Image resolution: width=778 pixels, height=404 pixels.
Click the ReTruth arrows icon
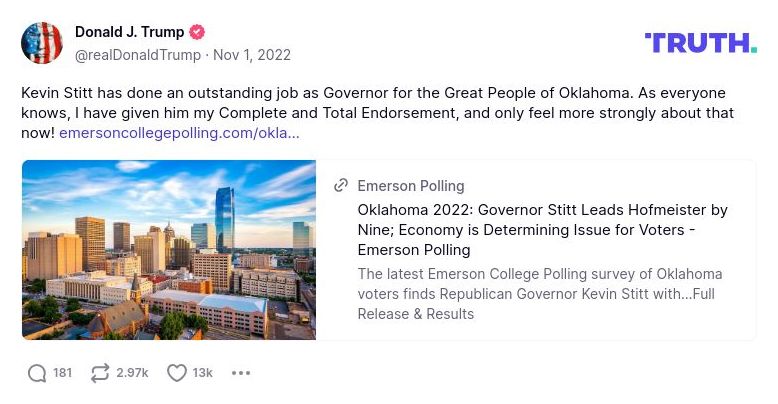click(100, 373)
